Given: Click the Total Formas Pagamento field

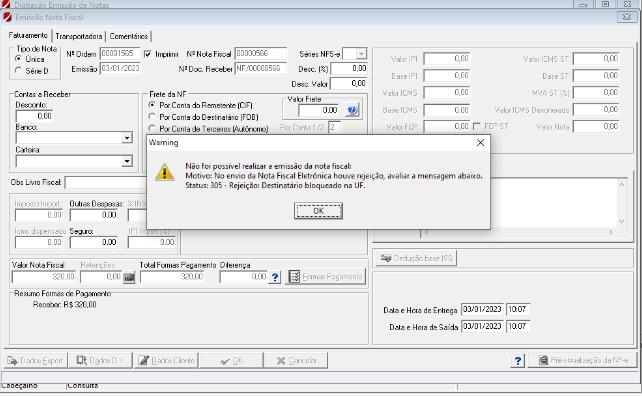Looking at the screenshot, I should (x=172, y=277).
